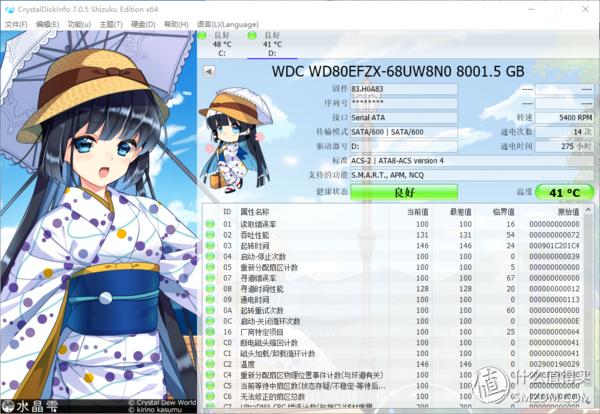Image resolution: width=600 pixels, height=414 pixels.
Task: Click the 最差值 column header
Action: pyautogui.click(x=460, y=212)
